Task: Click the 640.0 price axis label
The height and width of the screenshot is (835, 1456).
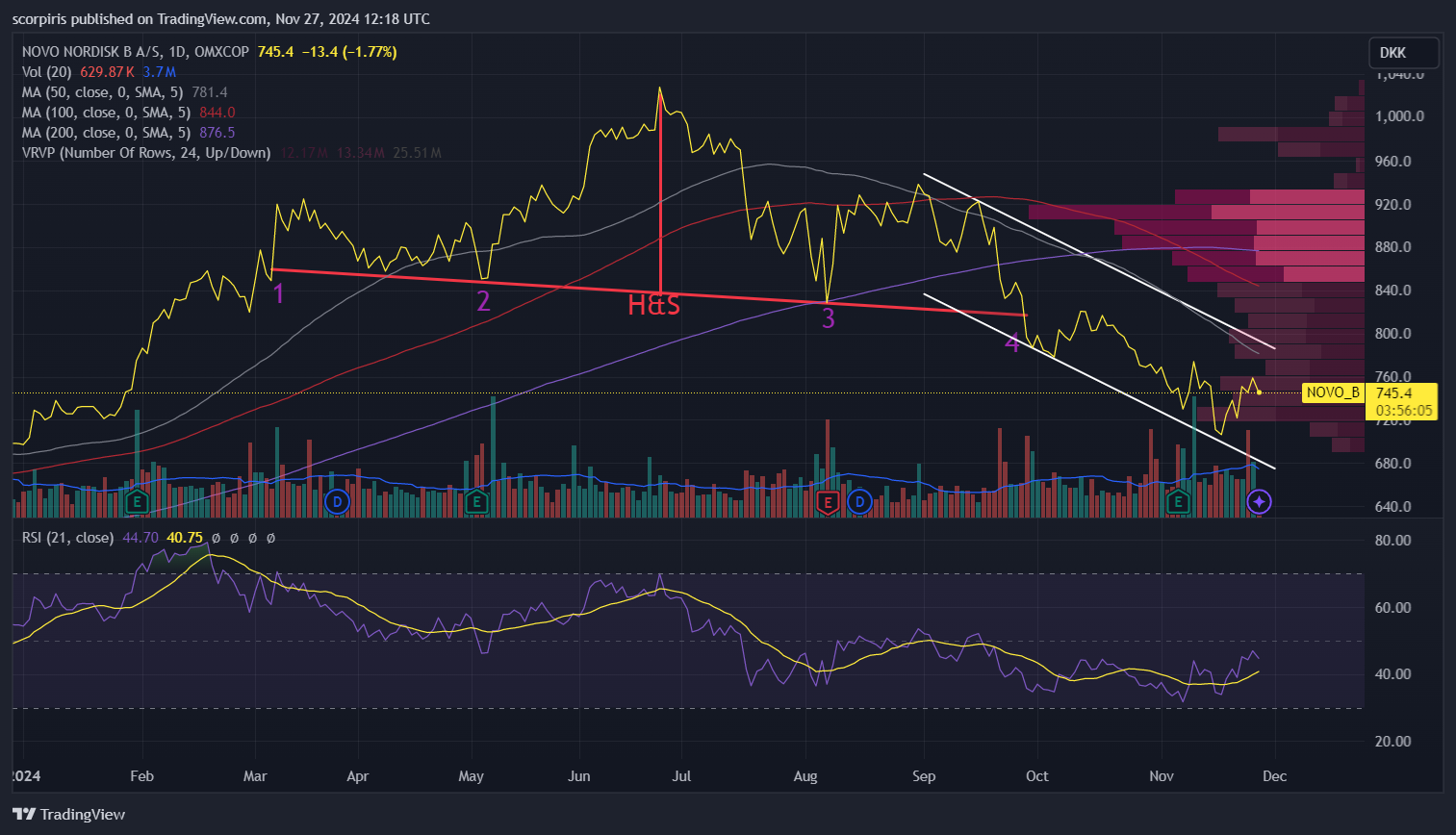Action: click(1393, 507)
